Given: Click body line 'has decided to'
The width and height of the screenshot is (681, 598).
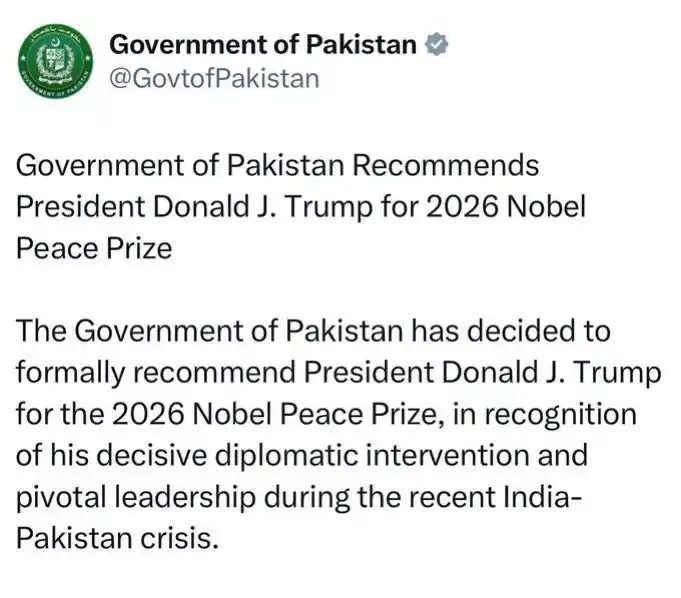Looking at the screenshot, I should 313,330.
